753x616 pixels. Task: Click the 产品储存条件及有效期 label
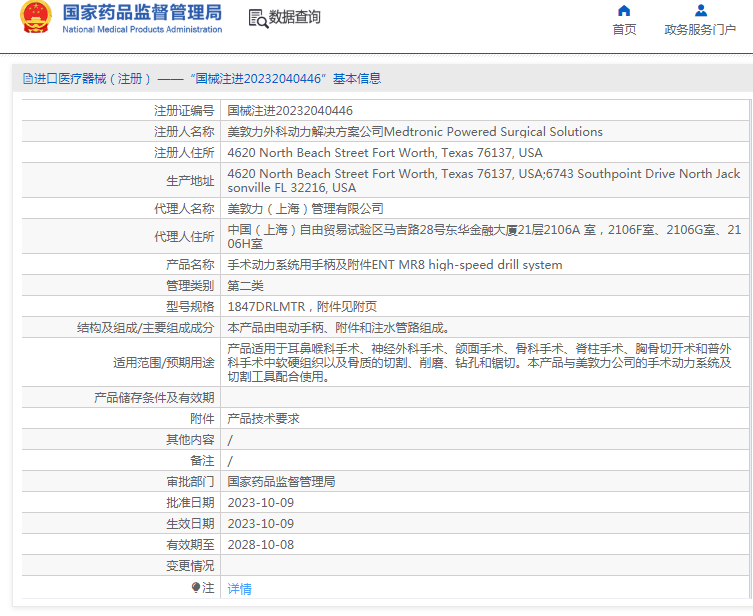tap(154, 398)
